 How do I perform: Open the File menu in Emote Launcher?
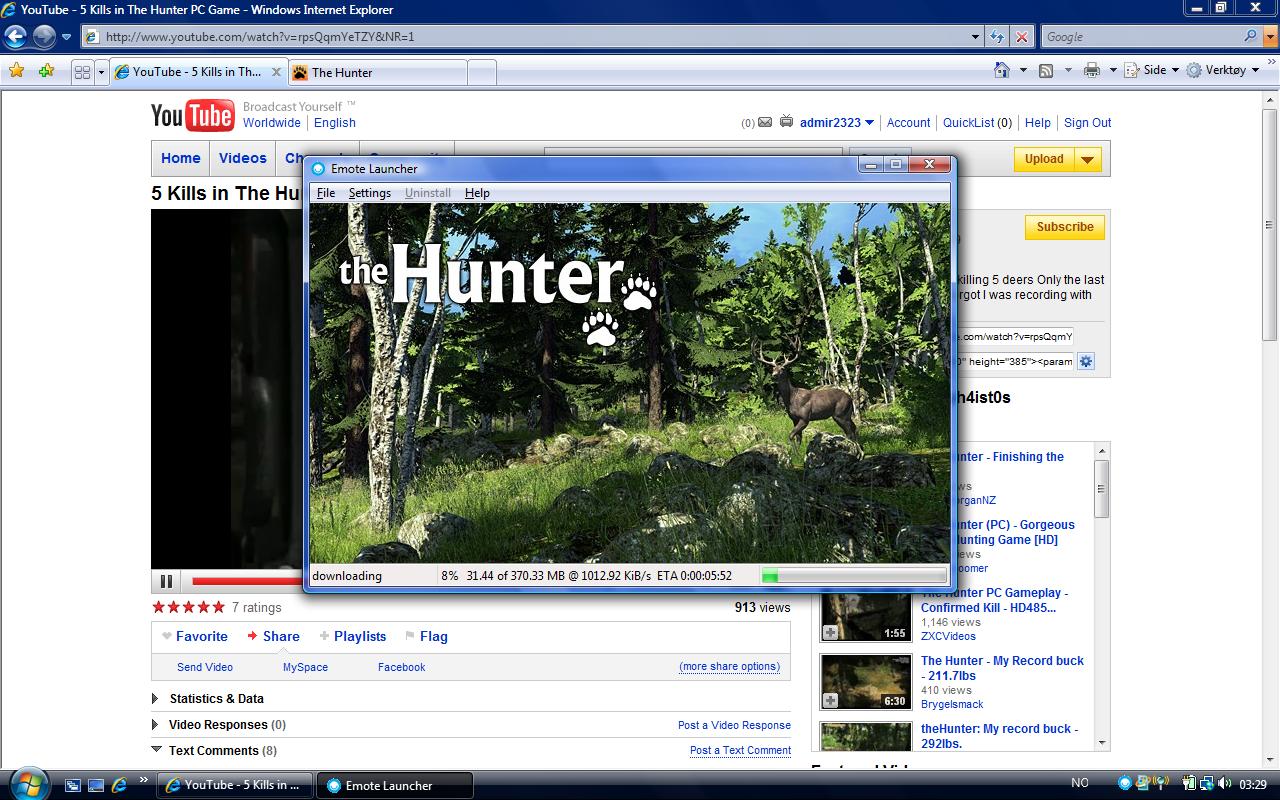coord(326,193)
